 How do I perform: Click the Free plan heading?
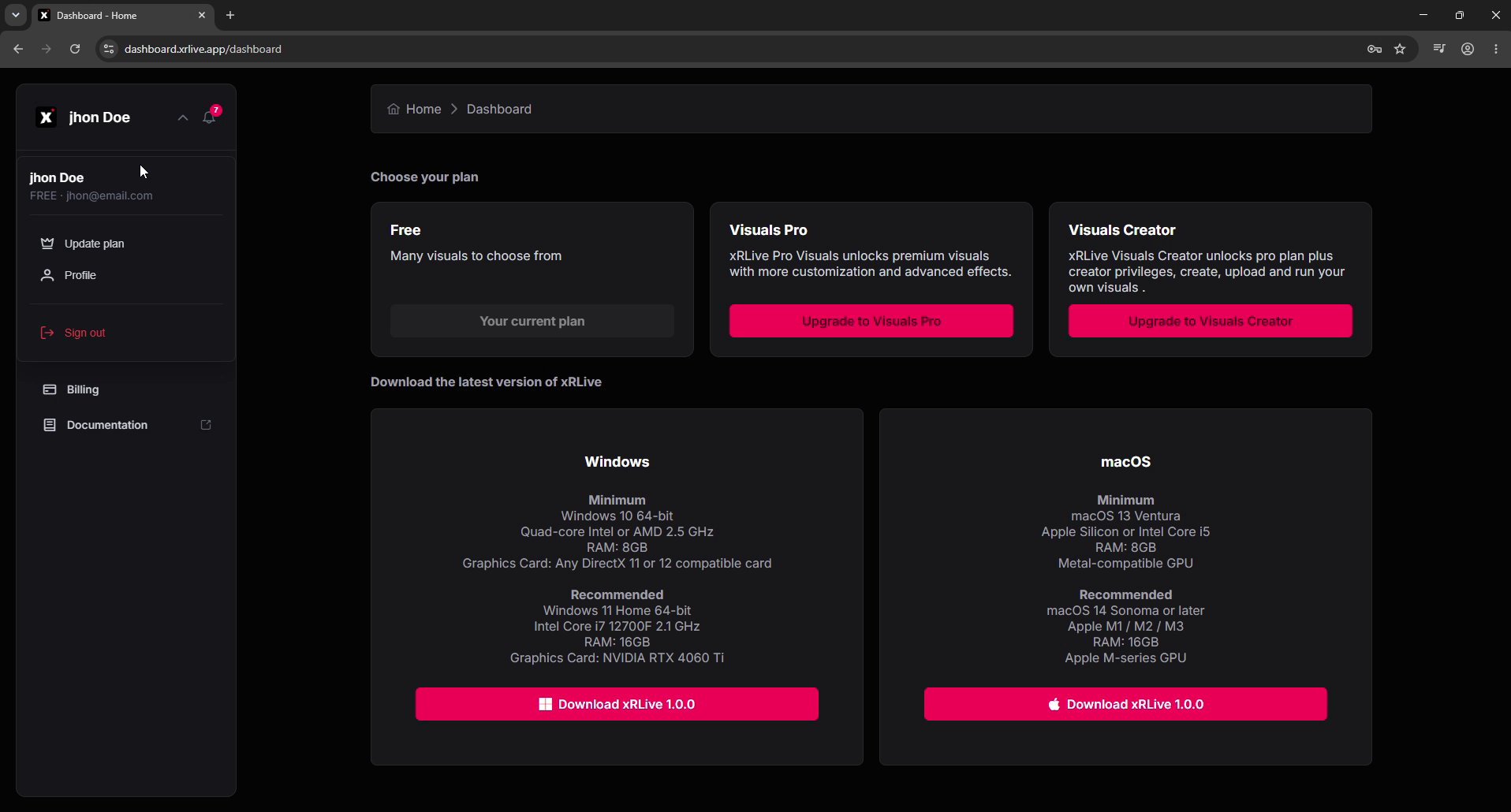click(405, 230)
